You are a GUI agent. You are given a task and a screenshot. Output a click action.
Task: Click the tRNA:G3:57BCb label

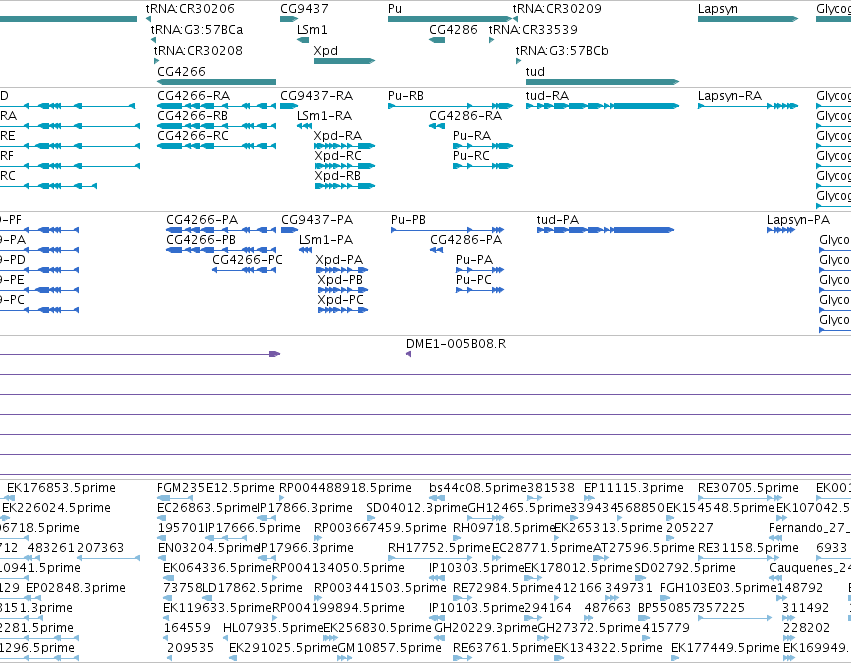pos(562,51)
